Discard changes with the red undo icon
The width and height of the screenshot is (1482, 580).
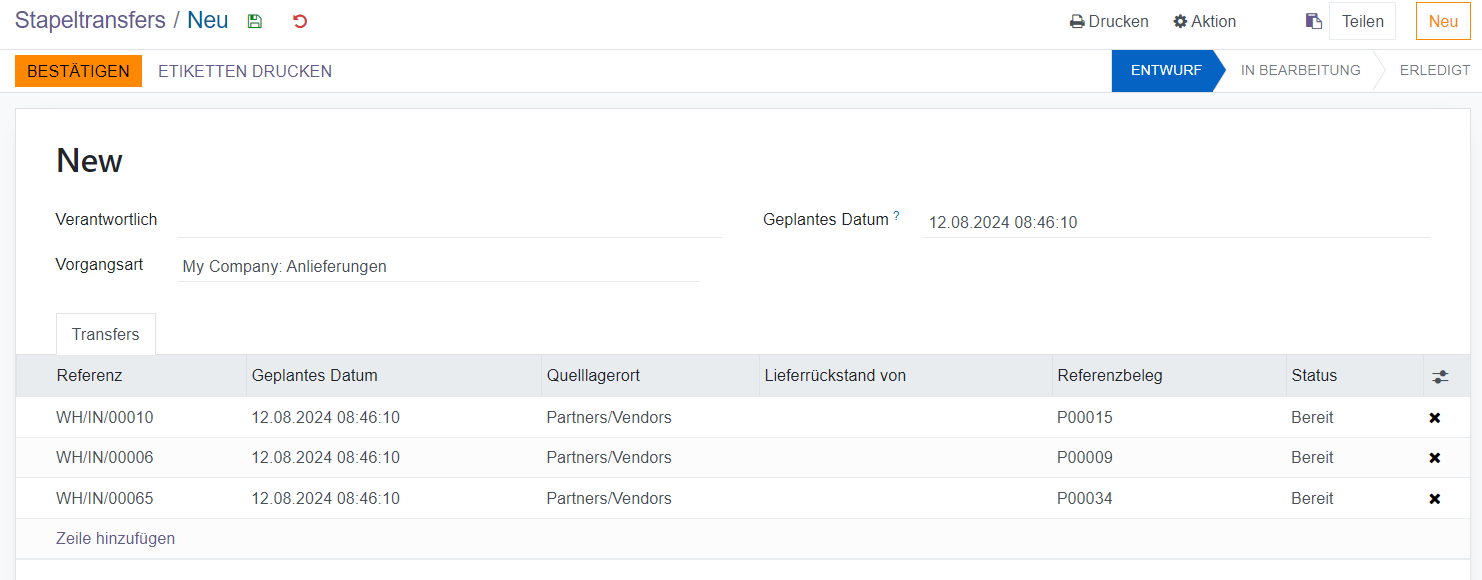click(x=300, y=21)
